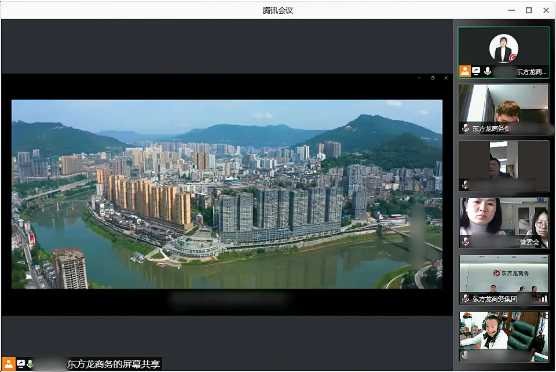Click the orange host icon in the bottom-left bar

click(x=8, y=364)
